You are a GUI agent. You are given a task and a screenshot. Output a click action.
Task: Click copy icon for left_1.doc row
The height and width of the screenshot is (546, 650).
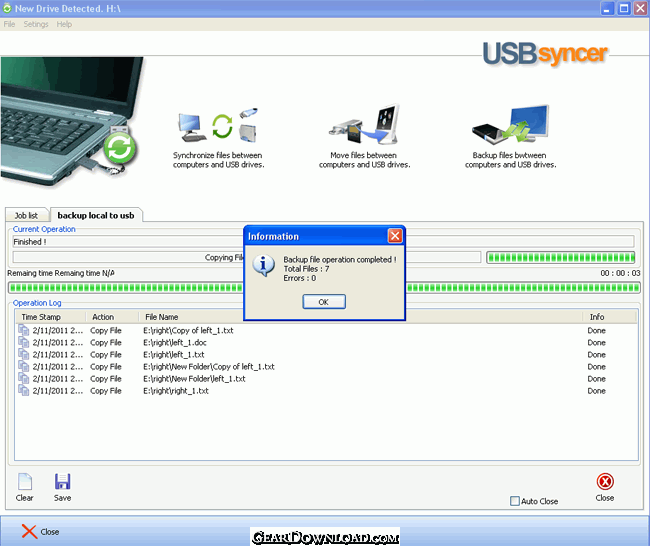(24, 342)
